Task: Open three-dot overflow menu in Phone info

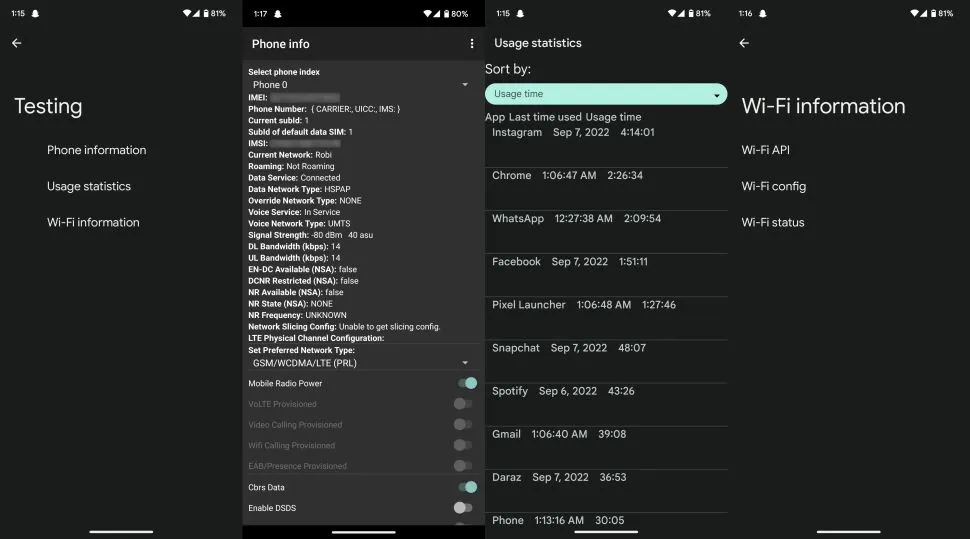Action: tap(472, 44)
